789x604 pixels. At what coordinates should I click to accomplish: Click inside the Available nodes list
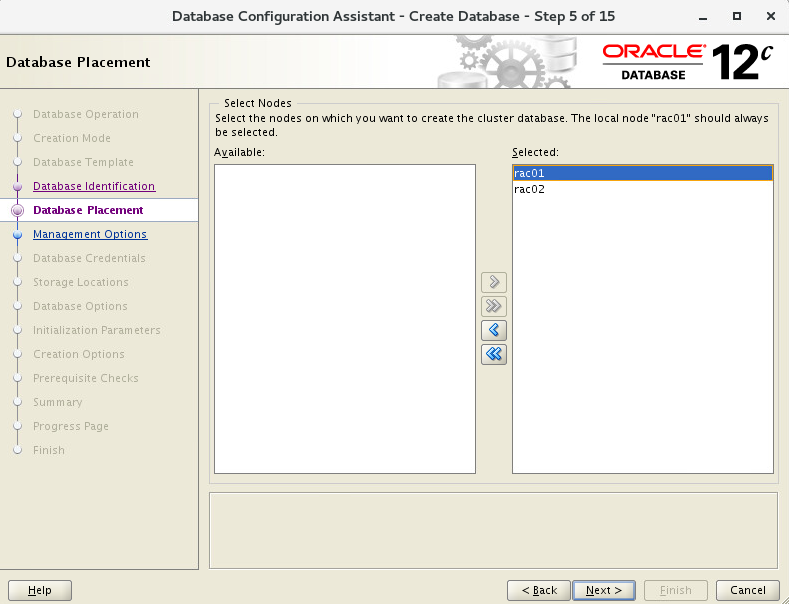(345, 319)
